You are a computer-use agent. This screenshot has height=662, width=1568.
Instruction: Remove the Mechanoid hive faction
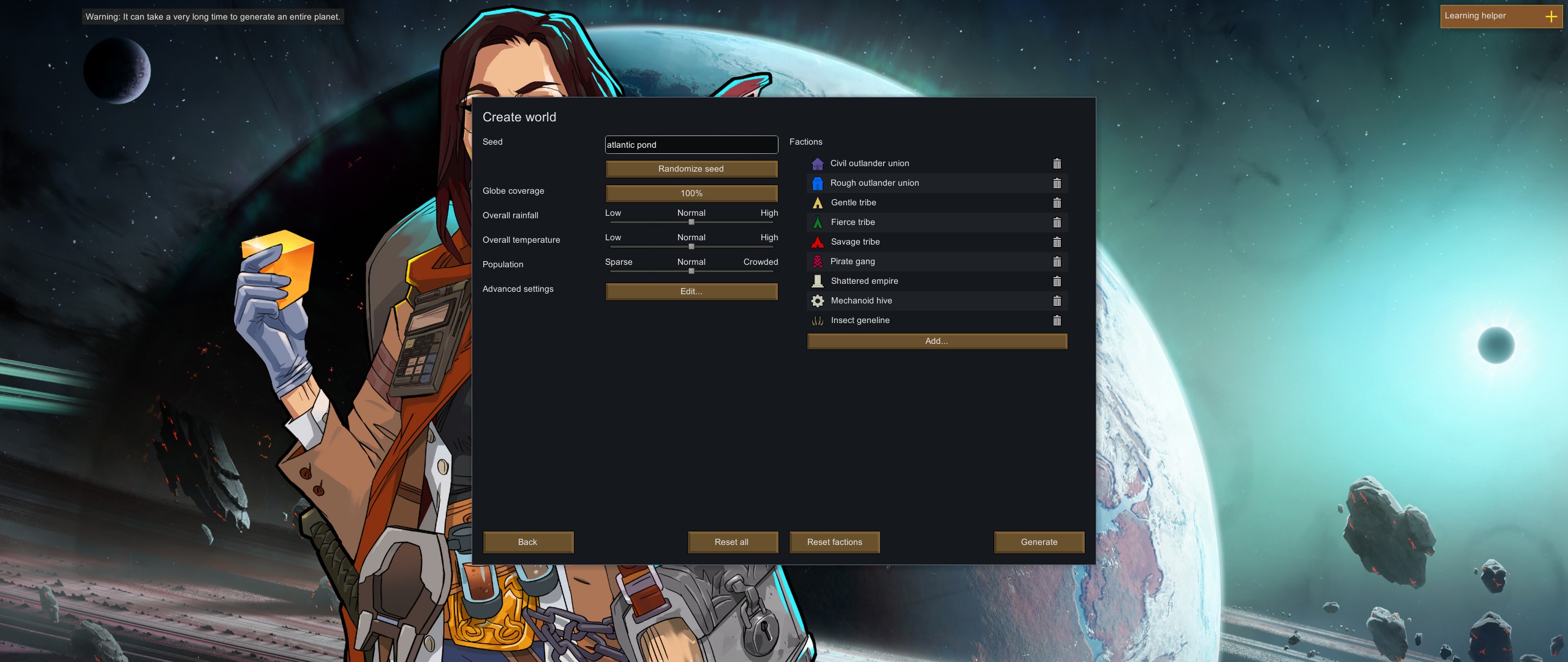pos(1057,301)
